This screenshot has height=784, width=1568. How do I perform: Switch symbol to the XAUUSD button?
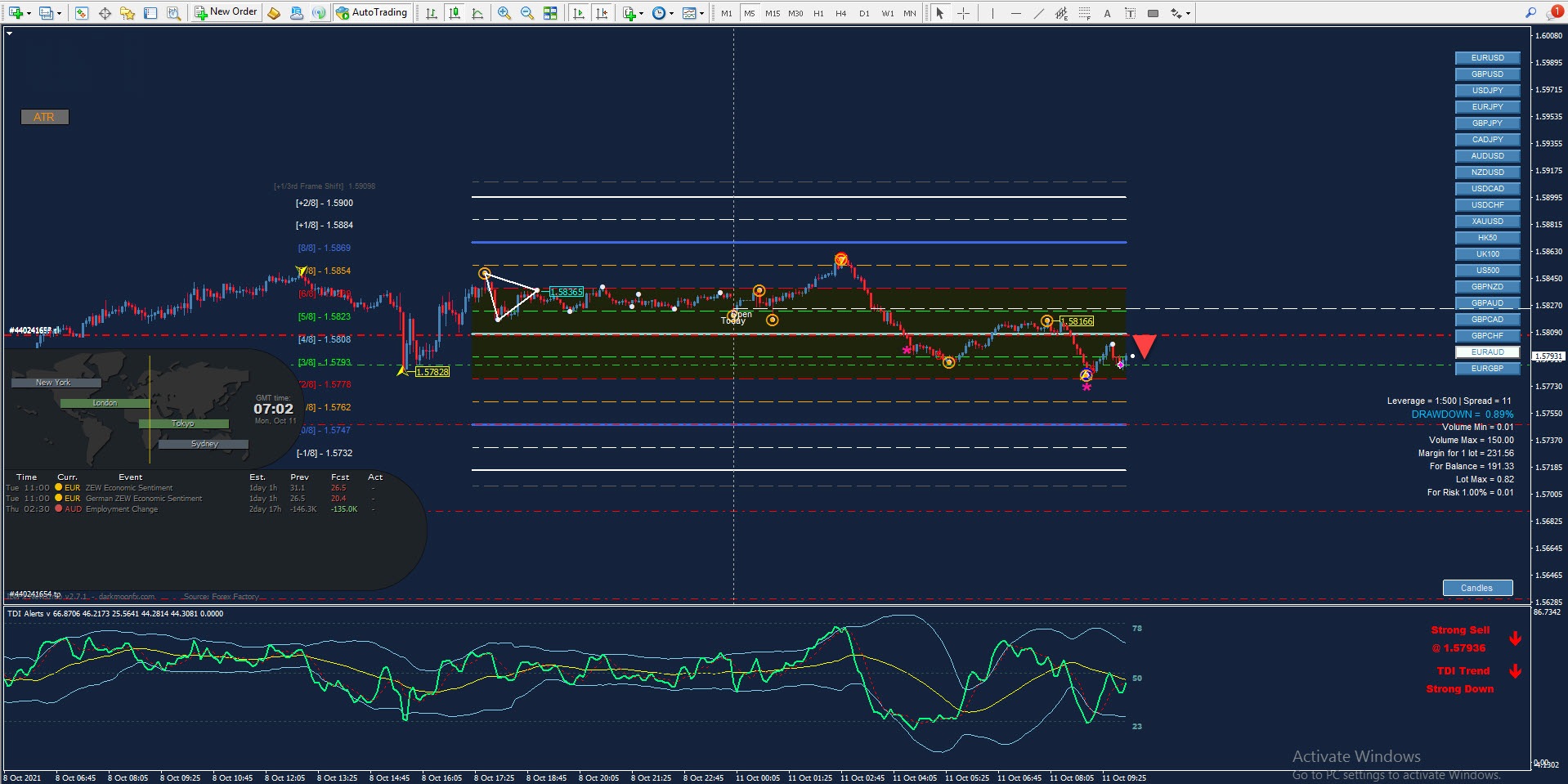point(1487,222)
